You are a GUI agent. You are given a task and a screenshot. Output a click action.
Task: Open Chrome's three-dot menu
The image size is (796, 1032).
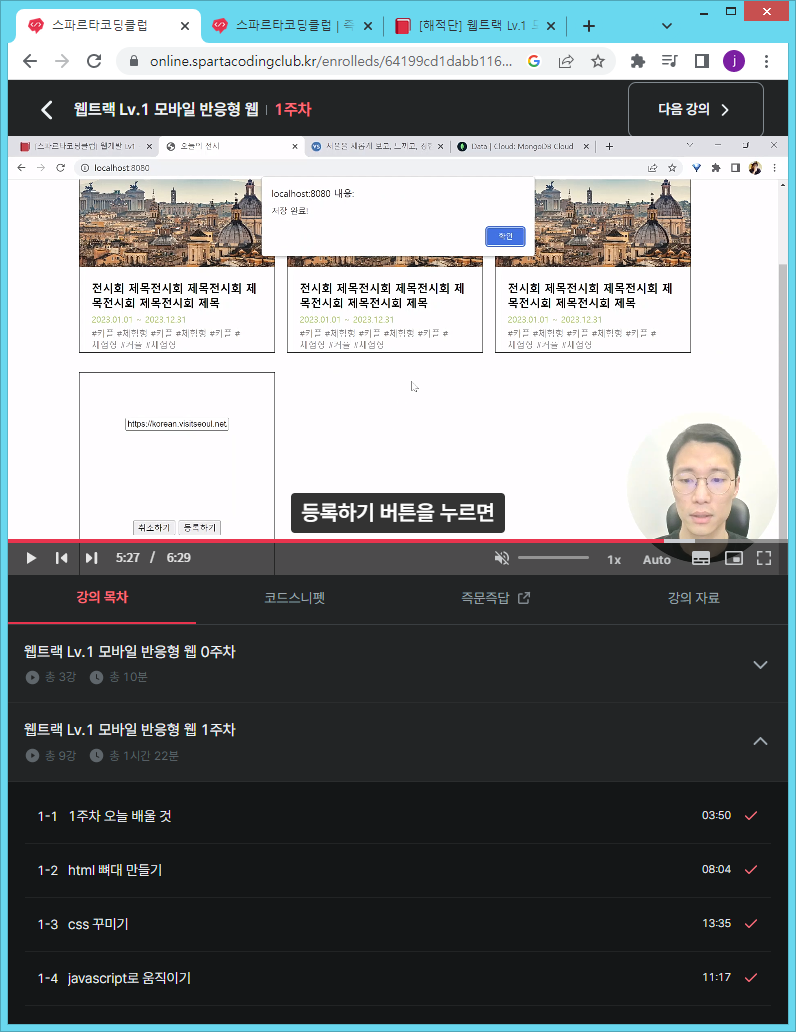click(766, 61)
